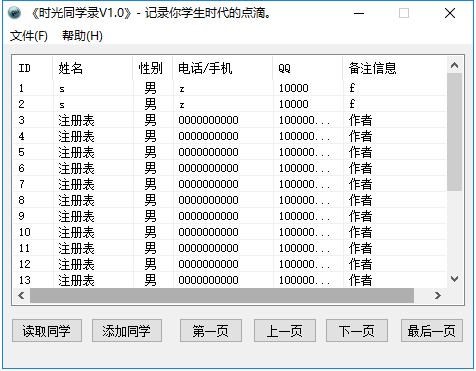Sort by the 性别 column header
This screenshot has width=476, height=371.
coord(152,68)
